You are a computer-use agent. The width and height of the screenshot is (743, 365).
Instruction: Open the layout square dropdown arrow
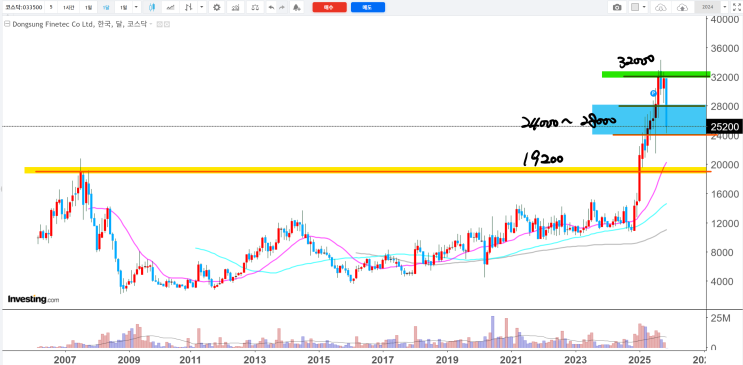[644, 7]
